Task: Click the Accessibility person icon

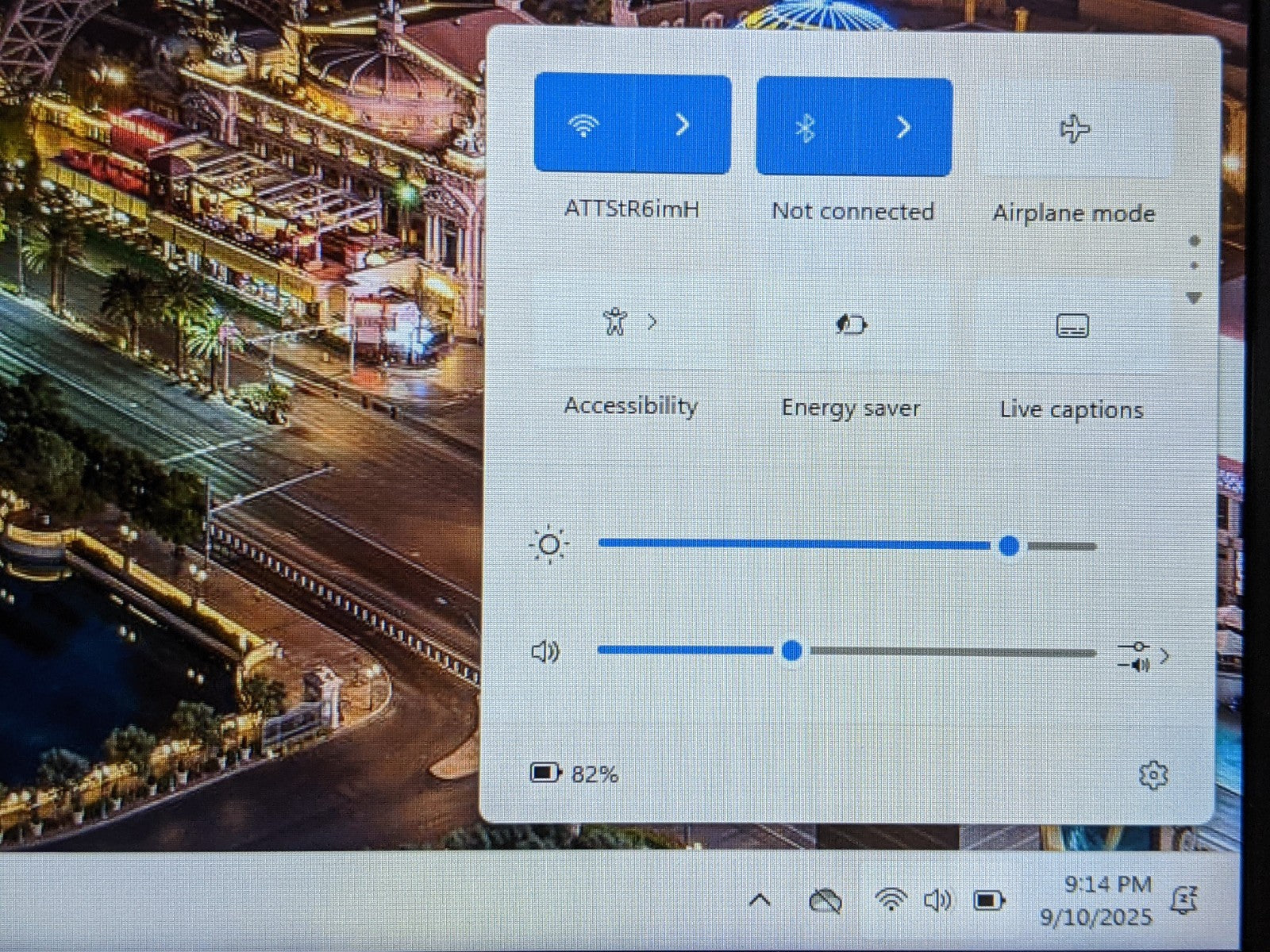Action: [x=615, y=322]
